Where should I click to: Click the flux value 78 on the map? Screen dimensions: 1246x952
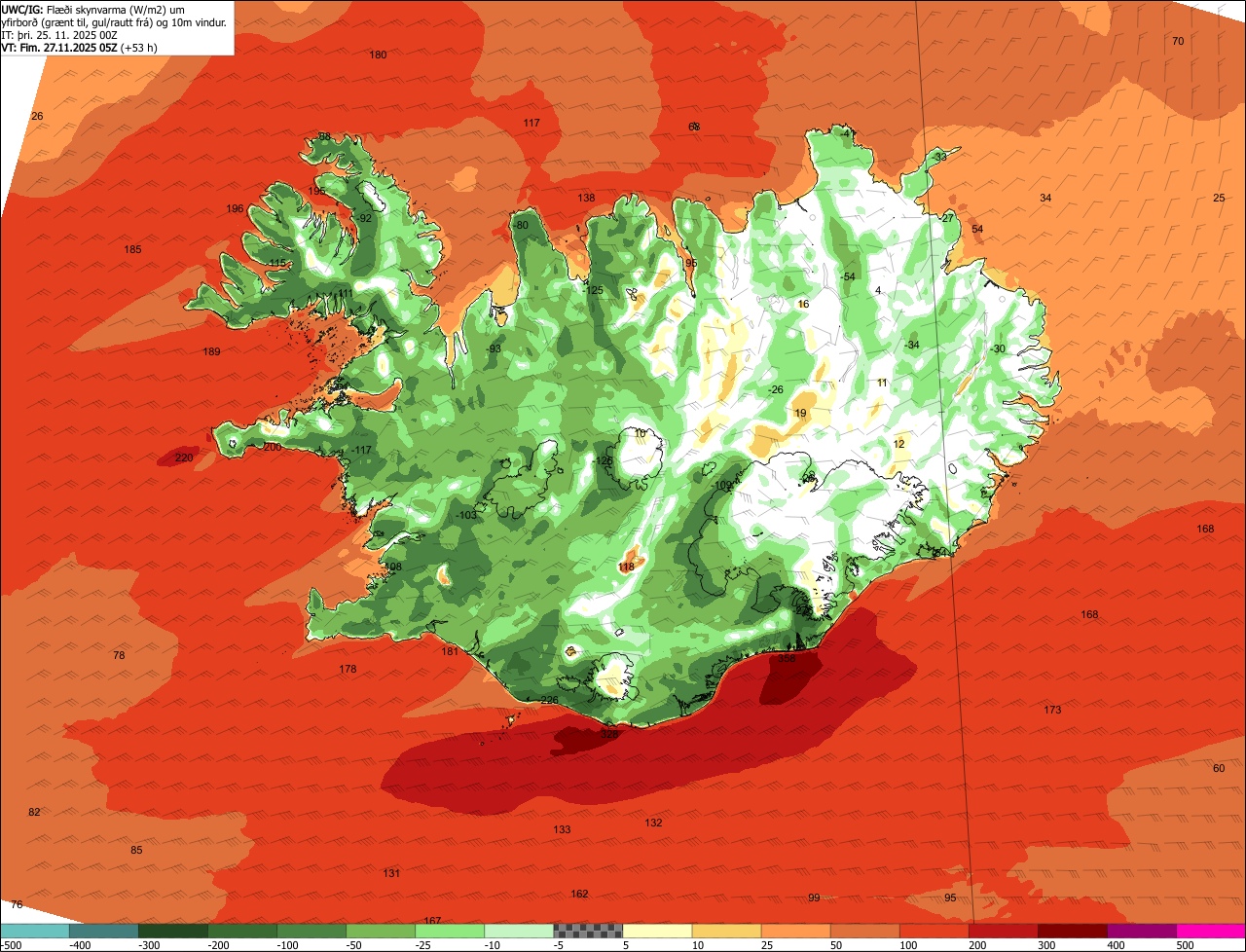119,655
